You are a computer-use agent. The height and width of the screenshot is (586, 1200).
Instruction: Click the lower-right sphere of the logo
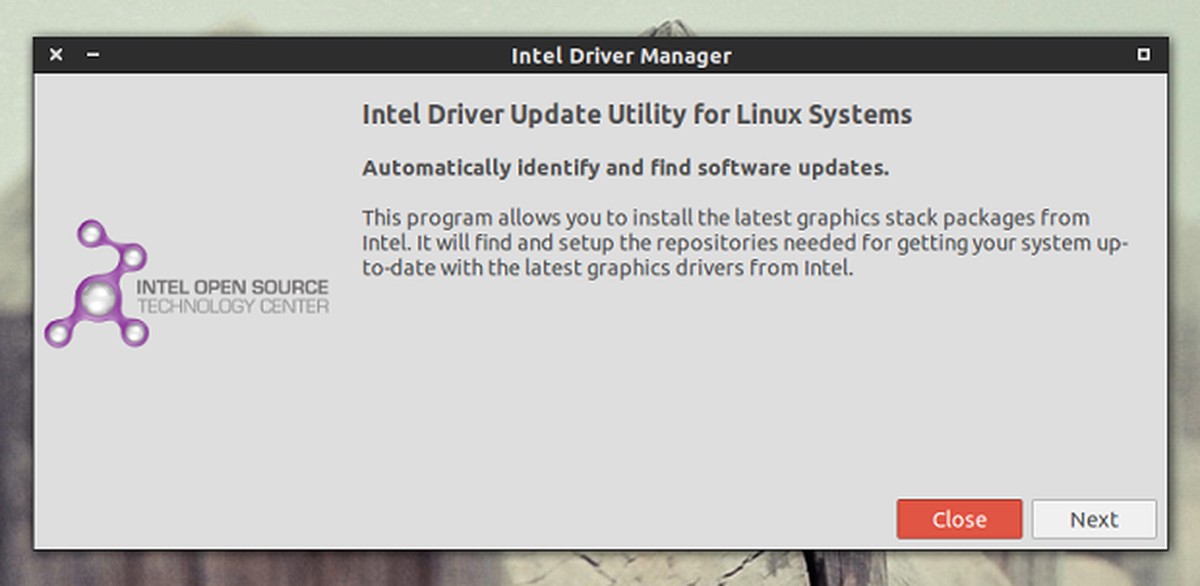tap(134, 331)
